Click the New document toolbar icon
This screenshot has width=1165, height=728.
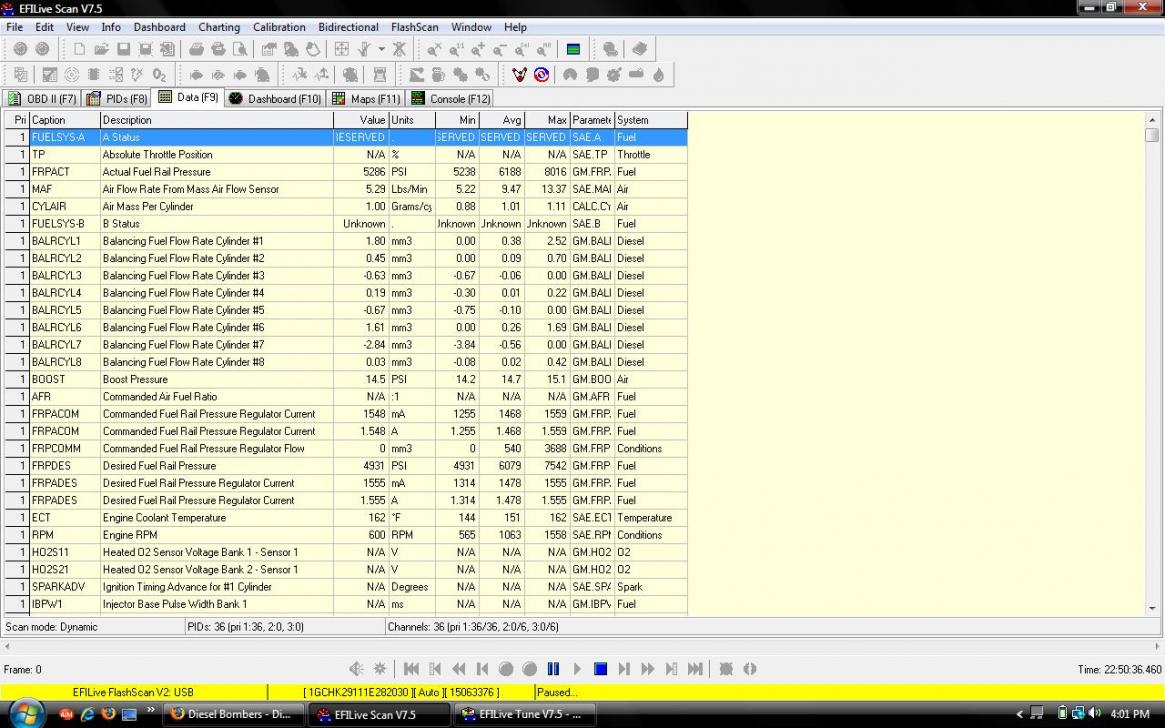pyautogui.click(x=80, y=49)
